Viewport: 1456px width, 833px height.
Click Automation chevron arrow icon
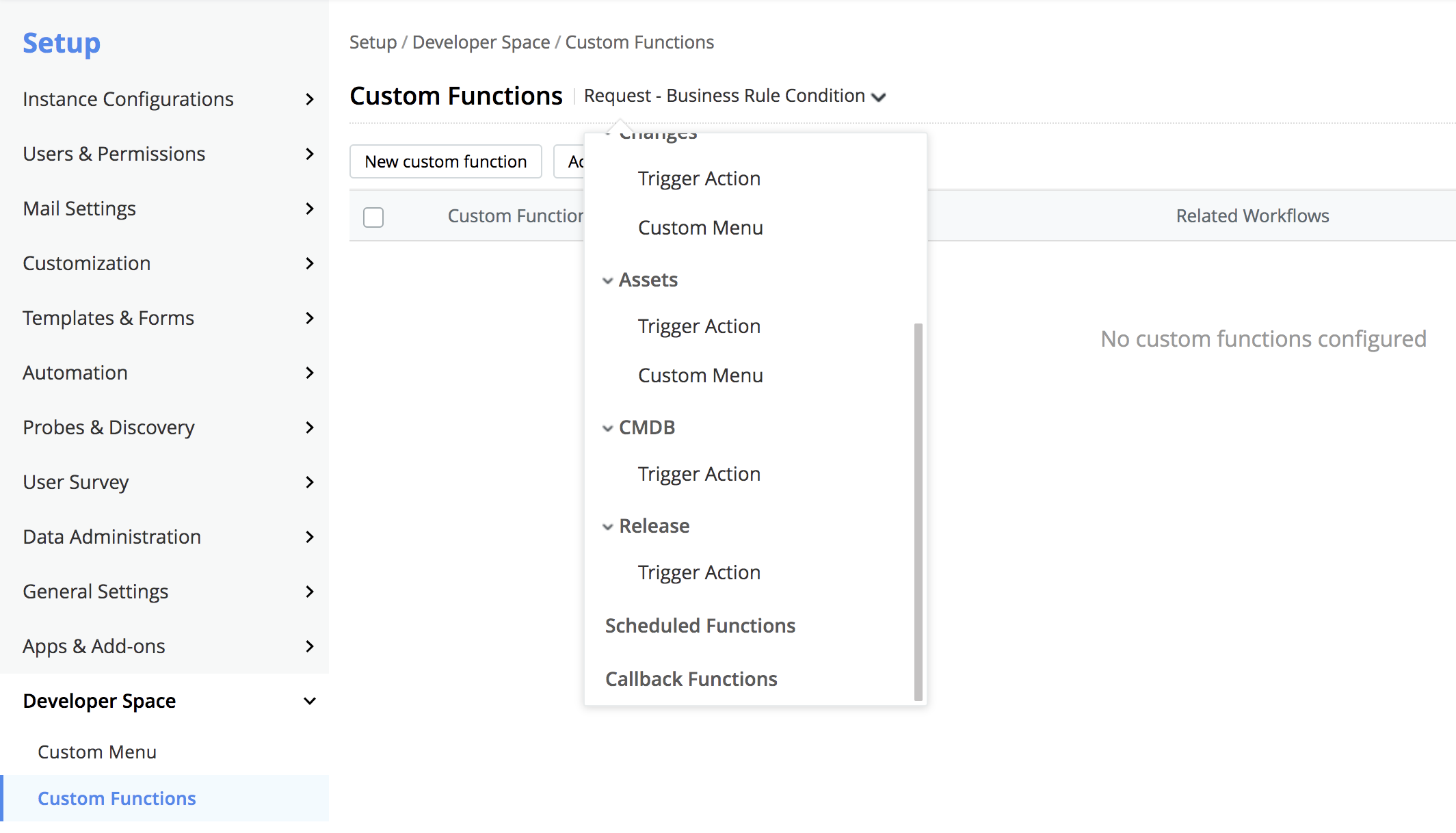pyautogui.click(x=310, y=373)
